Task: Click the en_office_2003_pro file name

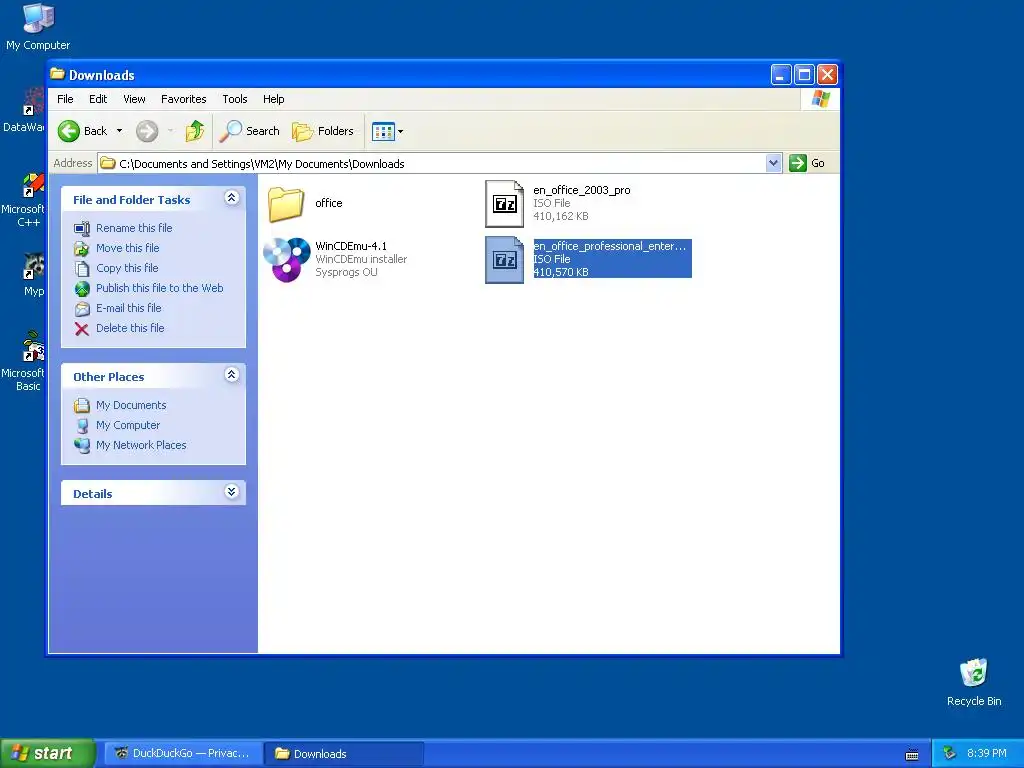Action: (x=581, y=190)
